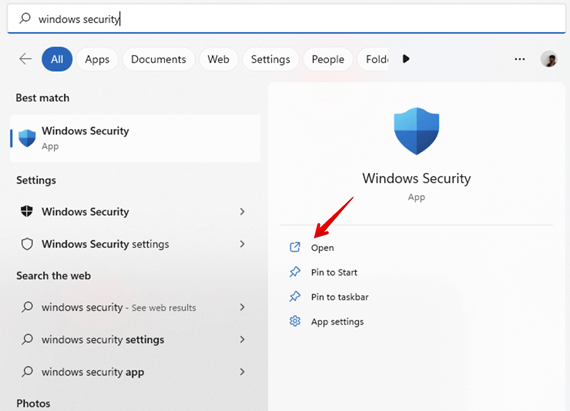Open 'windows security settings' web suggestion
Image resolution: width=570 pixels, height=411 pixels.
tap(135, 339)
